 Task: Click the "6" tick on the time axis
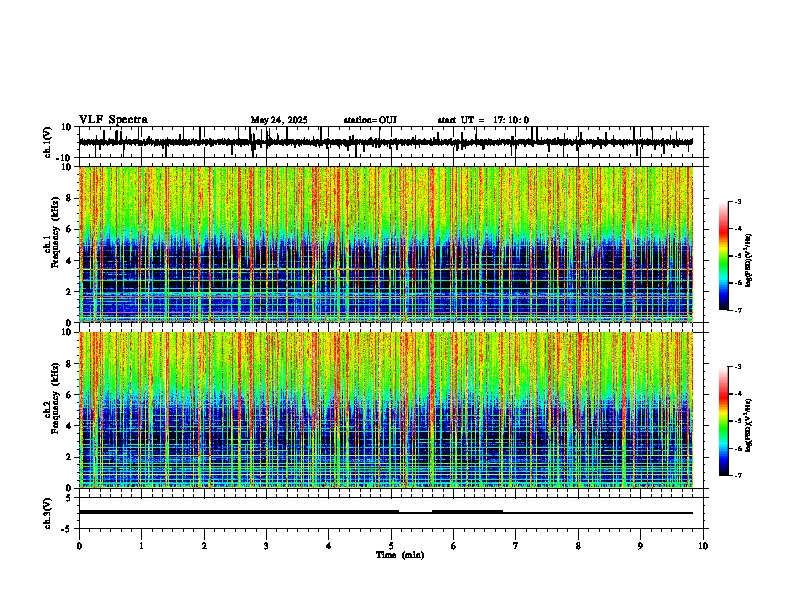(x=454, y=546)
